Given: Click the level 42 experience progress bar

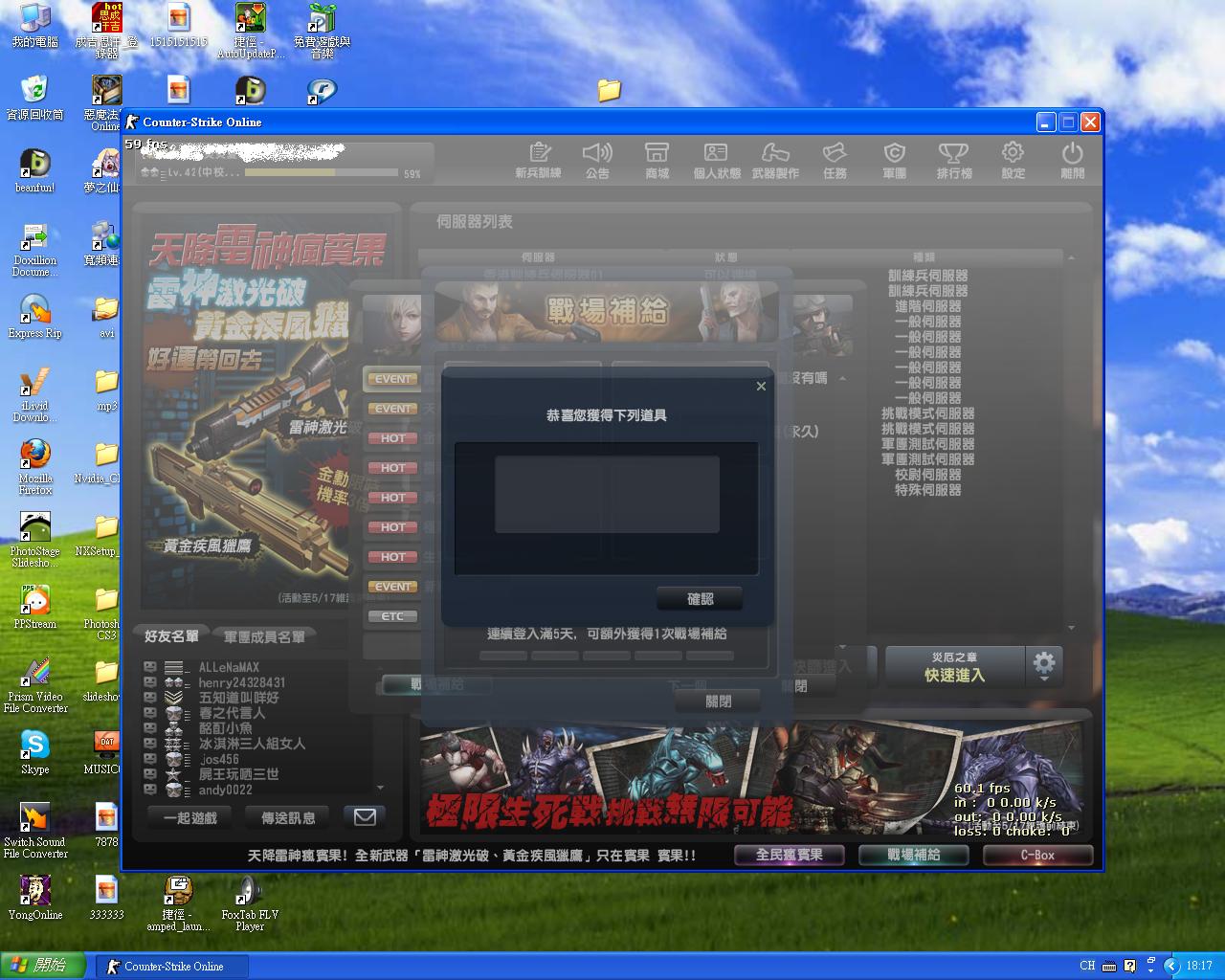Looking at the screenshot, I should pos(322,173).
